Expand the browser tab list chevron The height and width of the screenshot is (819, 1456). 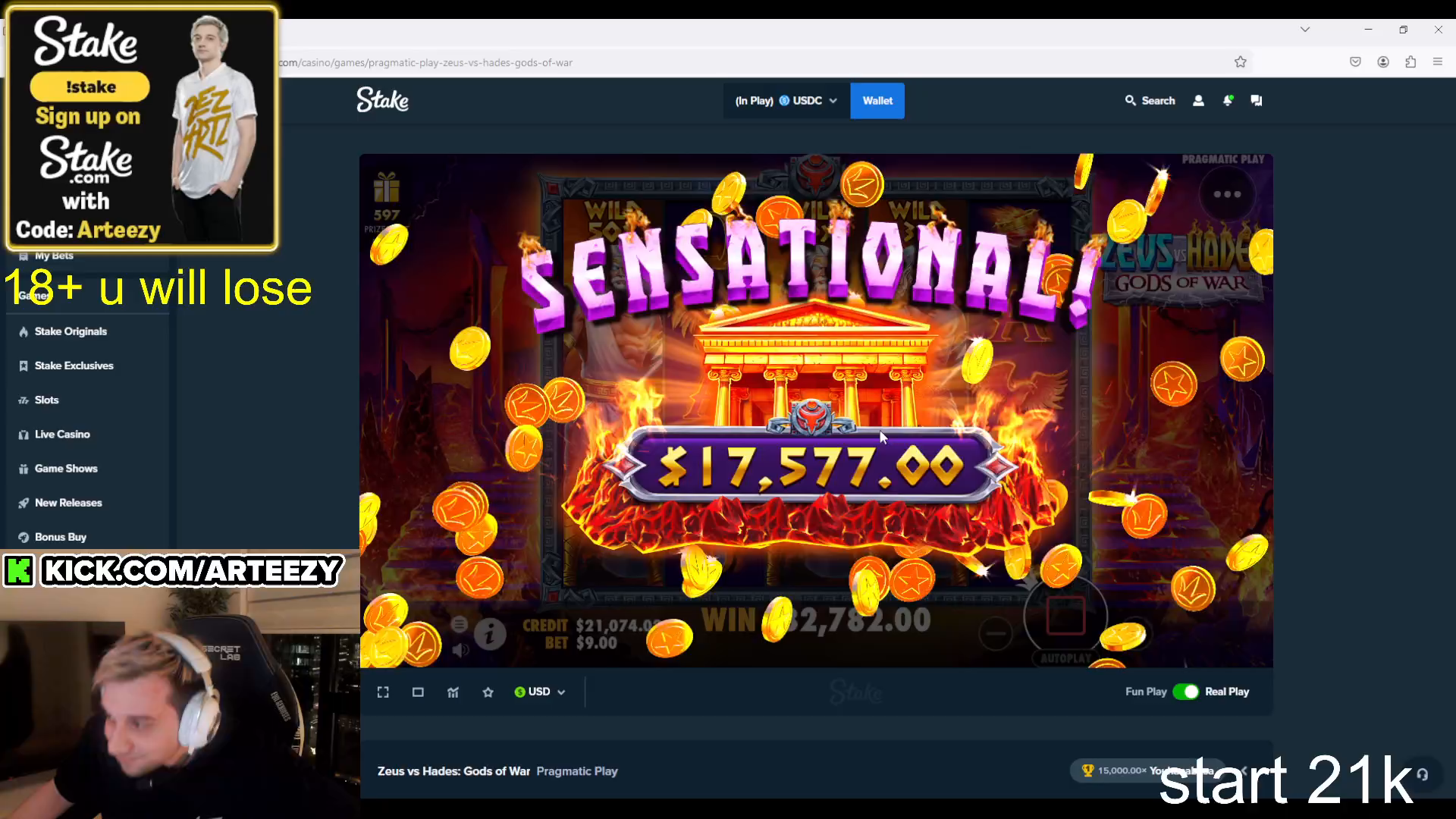pyautogui.click(x=1305, y=30)
